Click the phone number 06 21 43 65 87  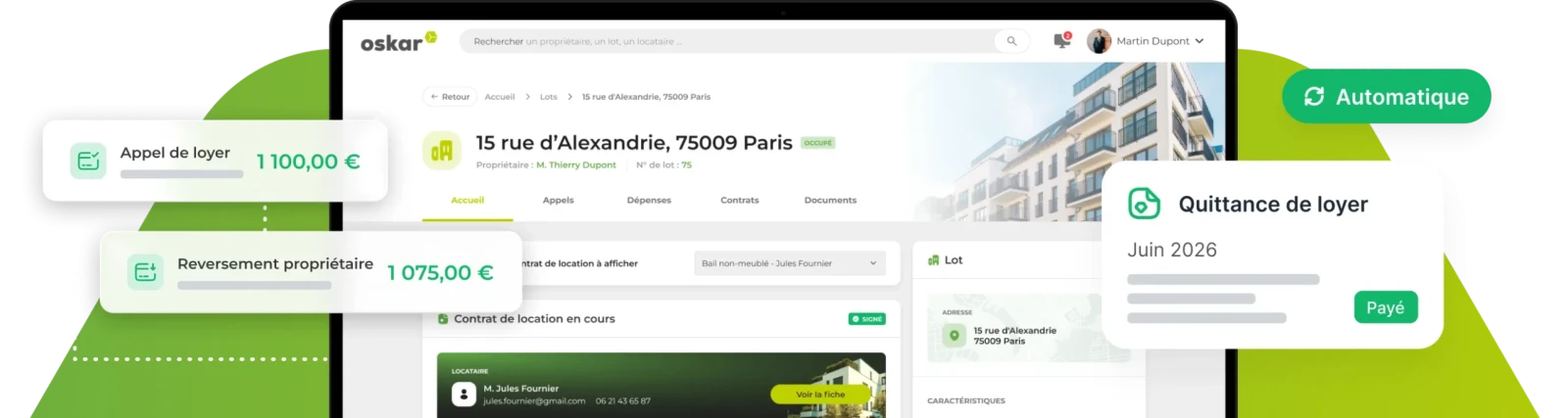pyautogui.click(x=623, y=401)
